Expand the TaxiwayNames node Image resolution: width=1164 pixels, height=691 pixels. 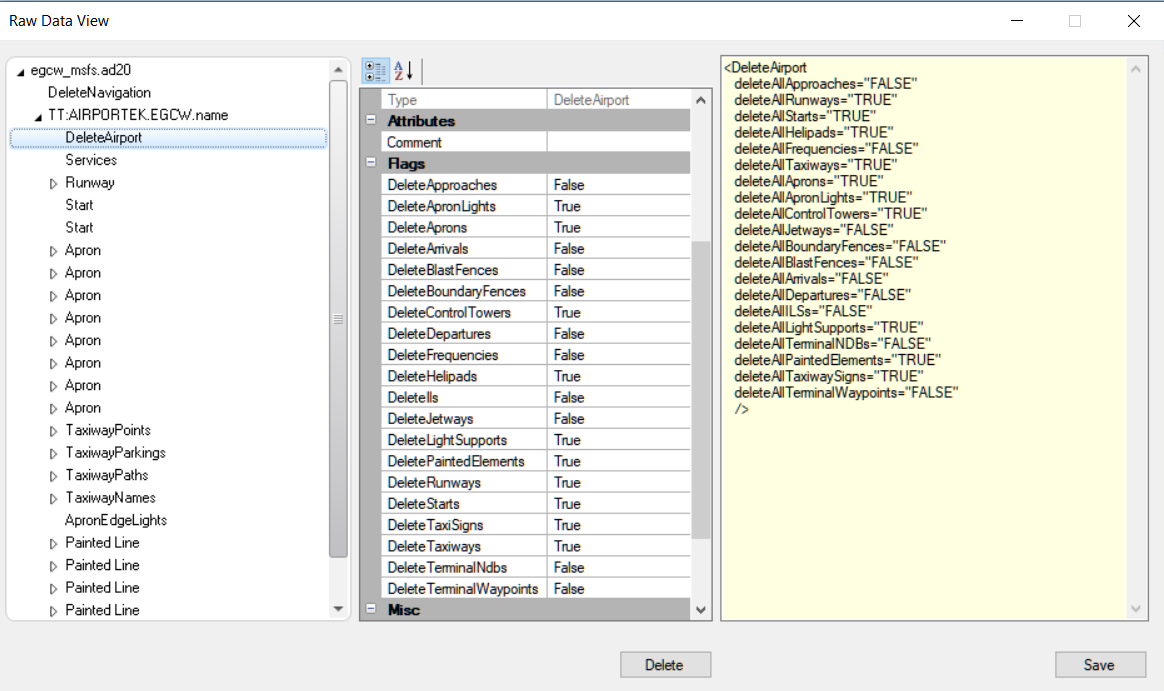(52, 497)
